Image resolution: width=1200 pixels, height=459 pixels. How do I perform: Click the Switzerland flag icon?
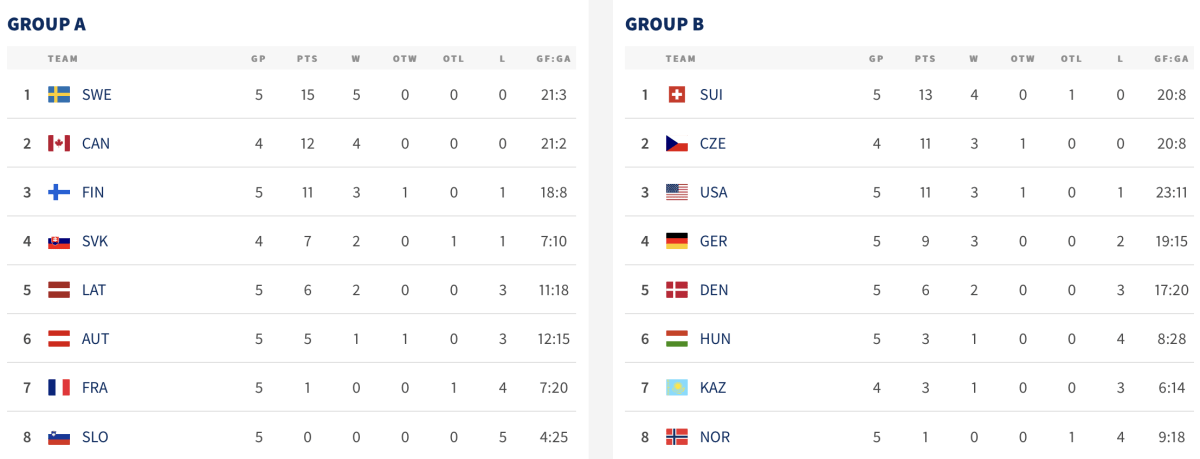(x=677, y=95)
